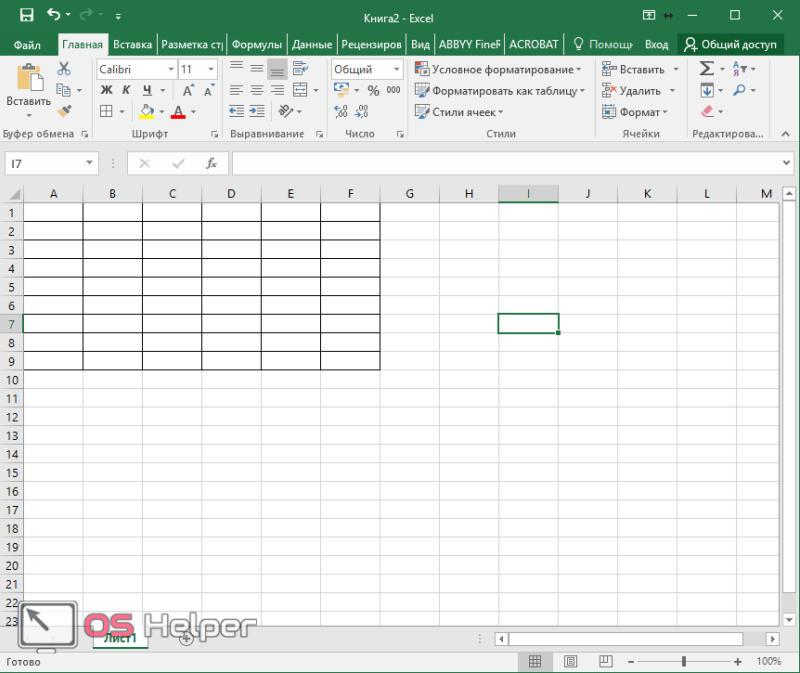Toggle left text alignment
Image resolution: width=800 pixels, height=673 pixels.
coord(236,90)
